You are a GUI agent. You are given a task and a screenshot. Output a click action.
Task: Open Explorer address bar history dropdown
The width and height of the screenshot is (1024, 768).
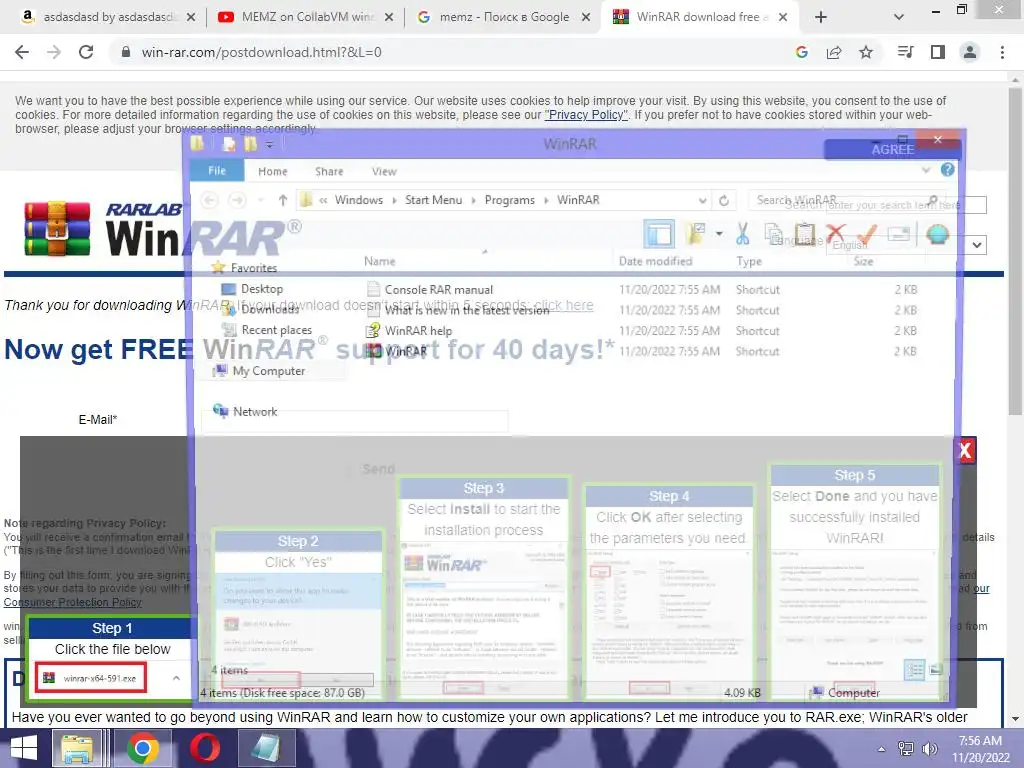(x=702, y=200)
